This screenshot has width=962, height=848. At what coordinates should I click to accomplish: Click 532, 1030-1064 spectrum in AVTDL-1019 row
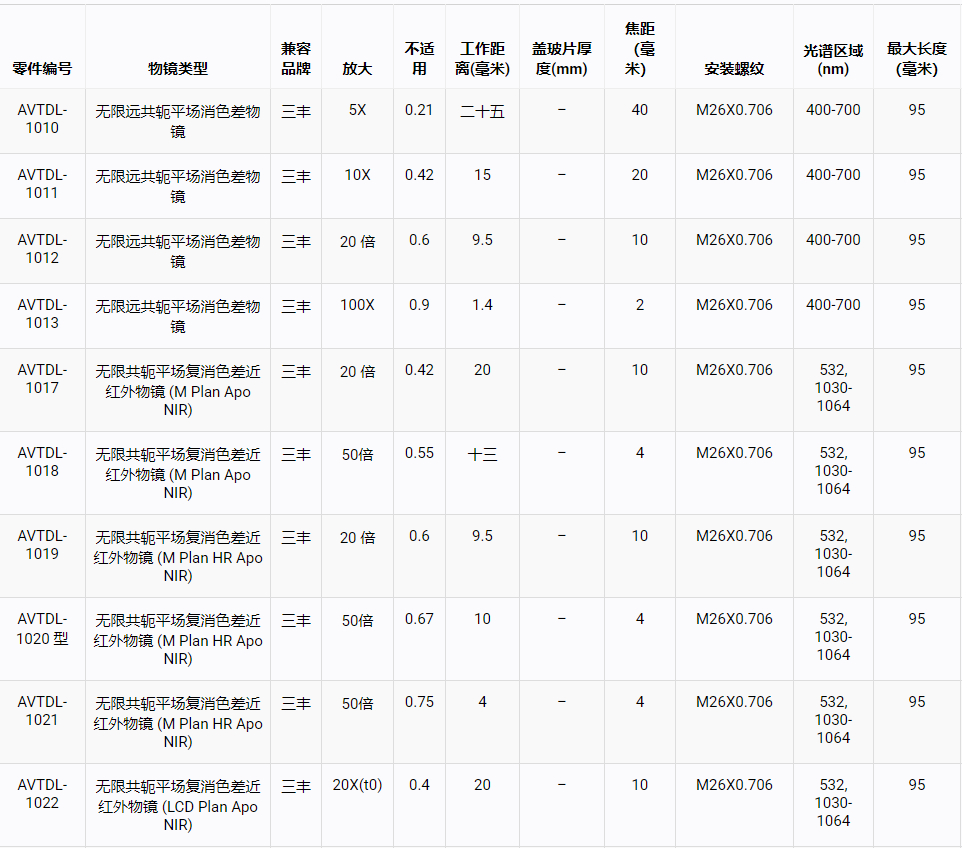[833, 553]
